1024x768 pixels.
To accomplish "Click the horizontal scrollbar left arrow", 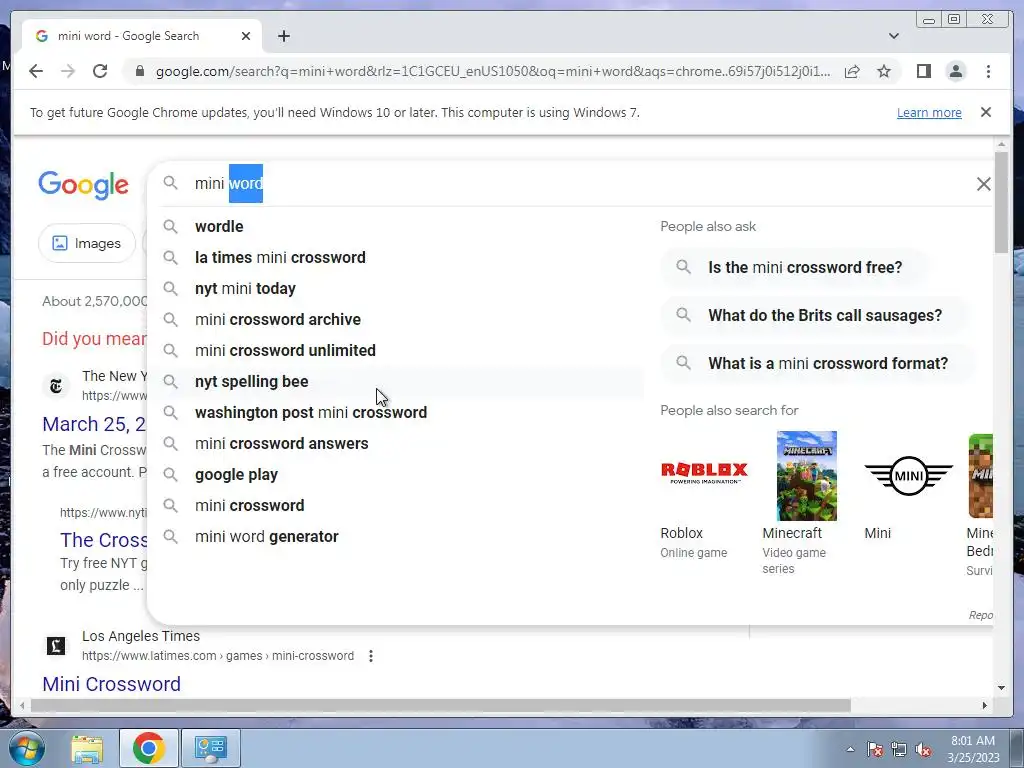I will tap(22, 705).
